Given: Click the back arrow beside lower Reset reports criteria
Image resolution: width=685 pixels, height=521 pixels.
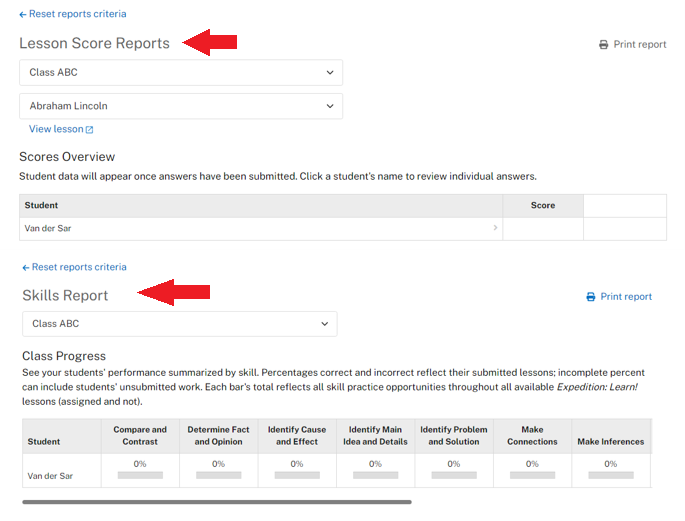Looking at the screenshot, I should coord(26,268).
